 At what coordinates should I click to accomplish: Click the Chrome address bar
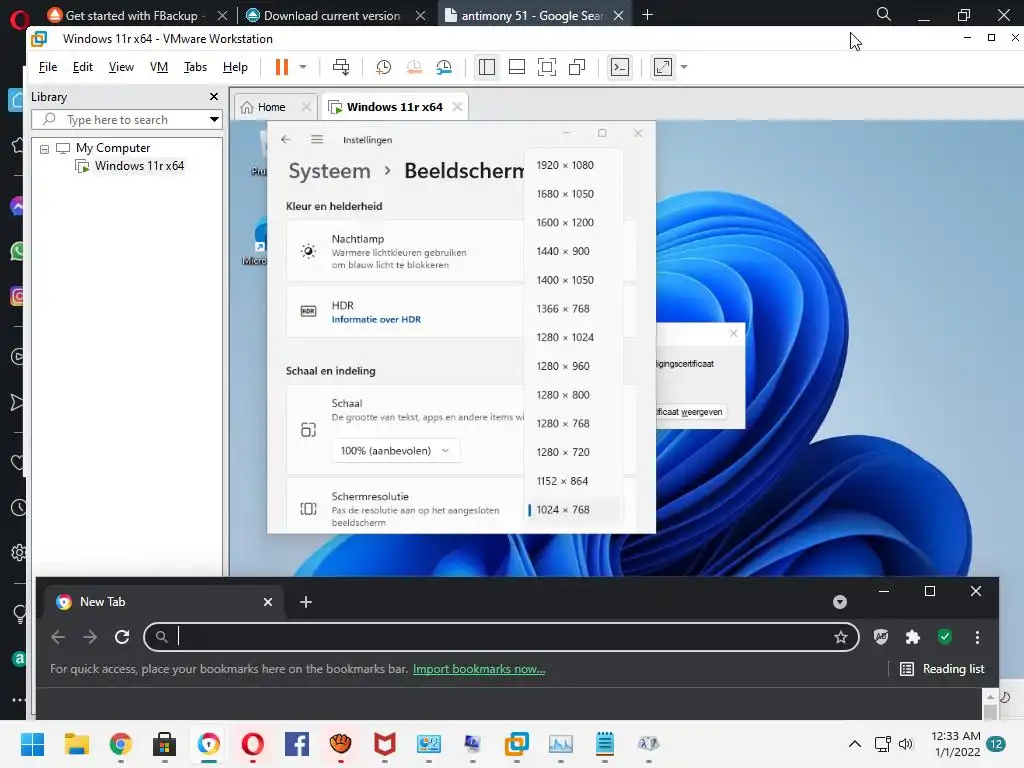[x=502, y=637]
